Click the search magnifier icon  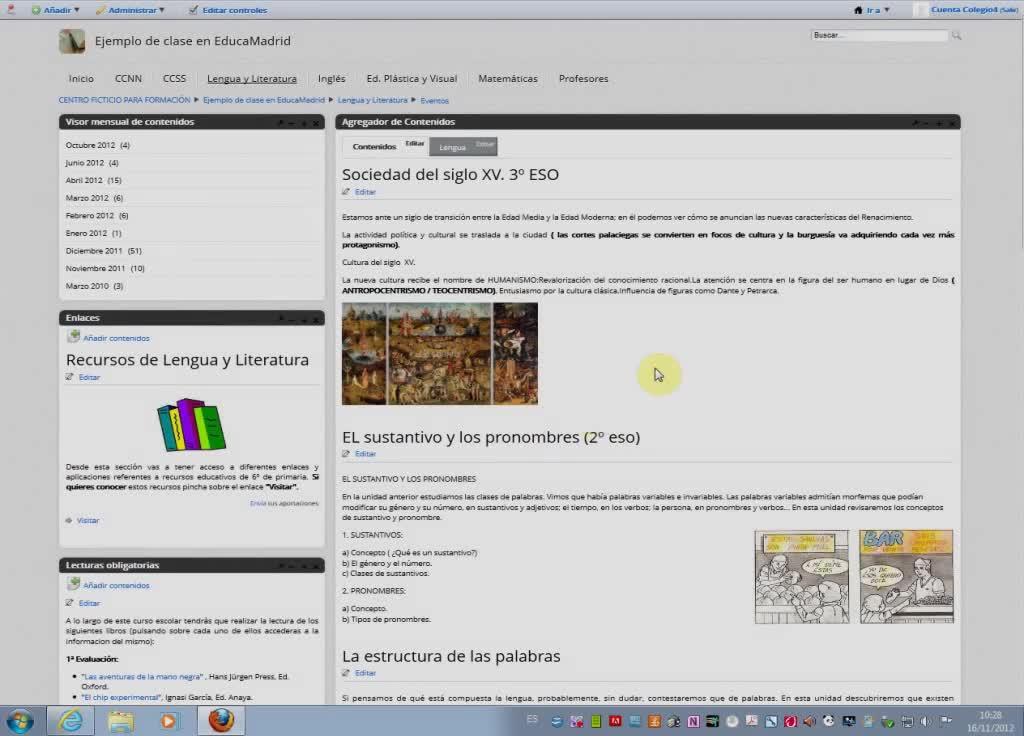point(957,36)
